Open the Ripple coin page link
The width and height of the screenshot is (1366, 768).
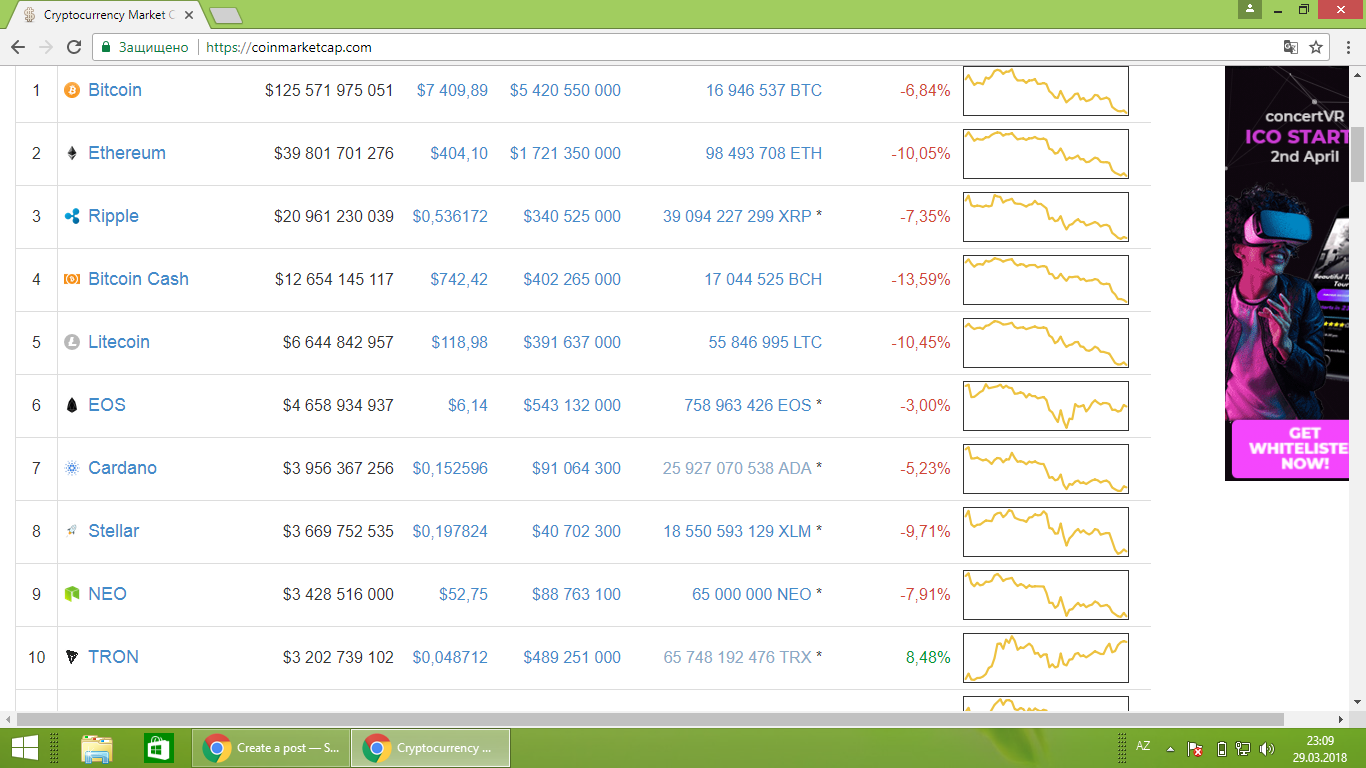[x=113, y=216]
